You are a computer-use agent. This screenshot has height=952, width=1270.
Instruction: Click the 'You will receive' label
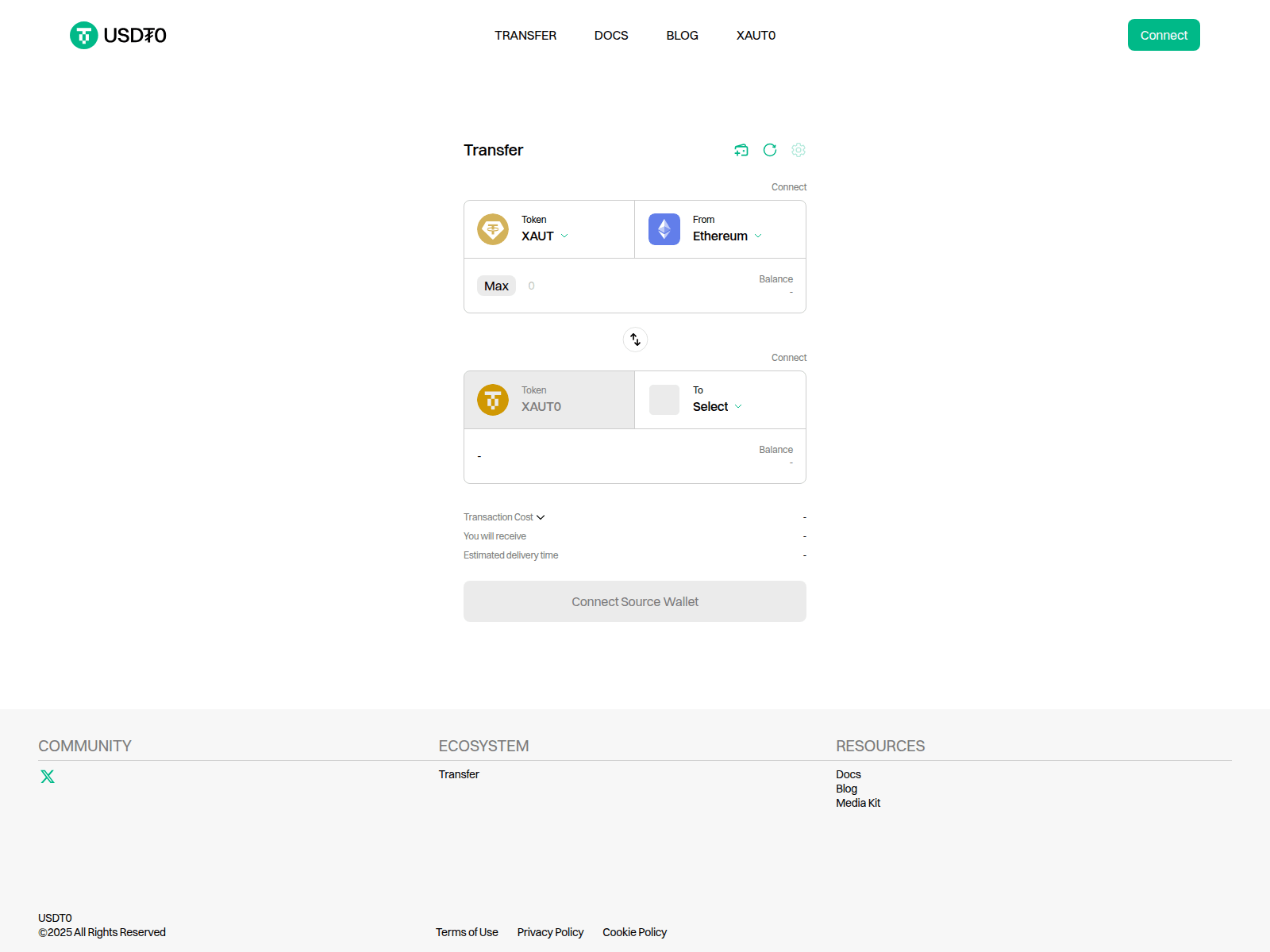[495, 536]
